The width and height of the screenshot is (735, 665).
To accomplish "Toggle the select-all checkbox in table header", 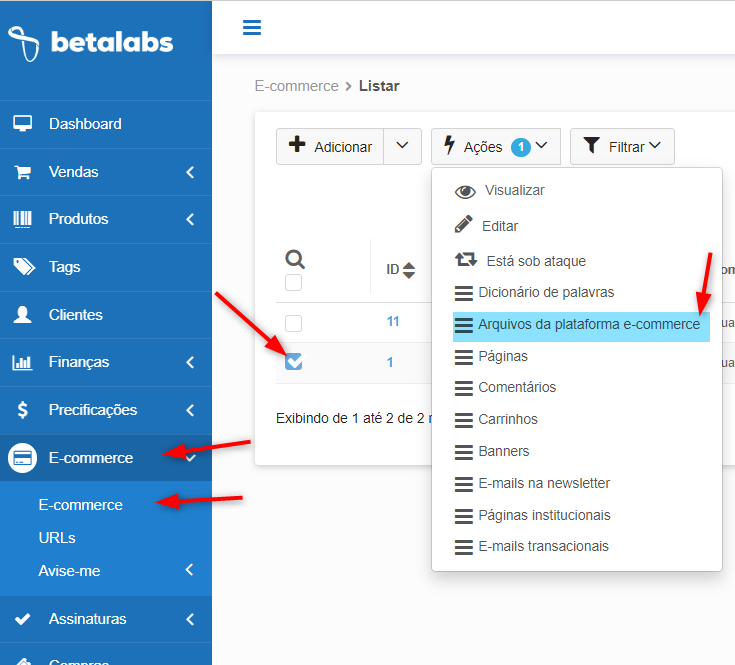I will click(293, 283).
